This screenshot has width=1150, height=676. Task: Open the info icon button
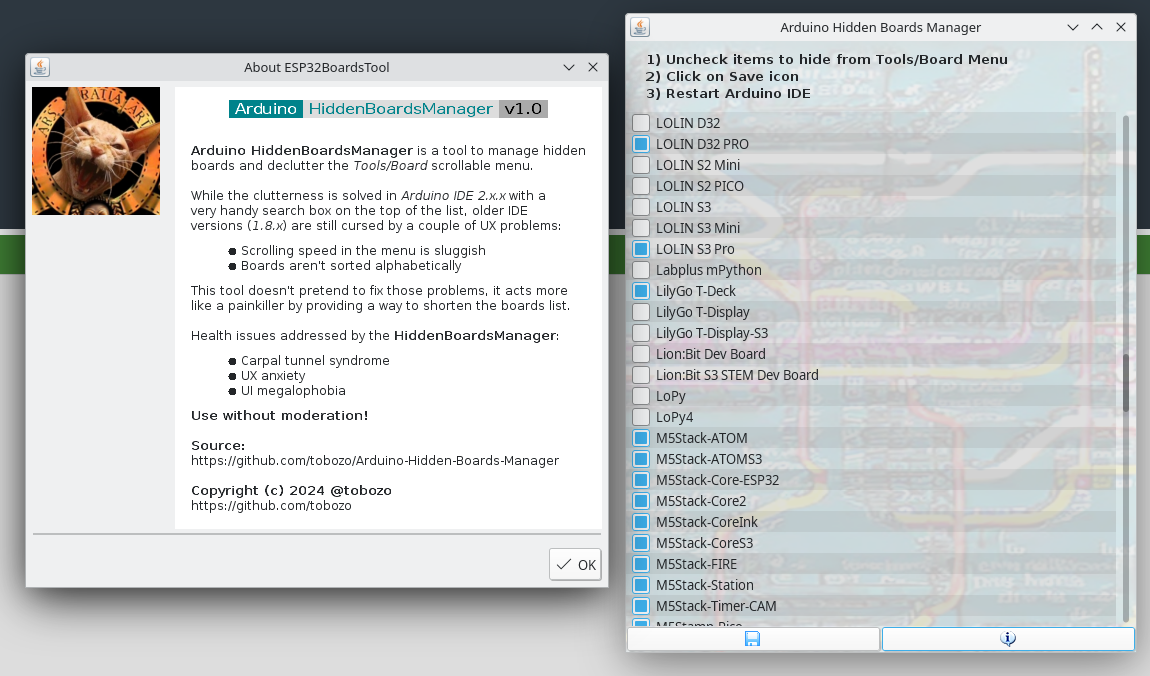(x=1008, y=639)
